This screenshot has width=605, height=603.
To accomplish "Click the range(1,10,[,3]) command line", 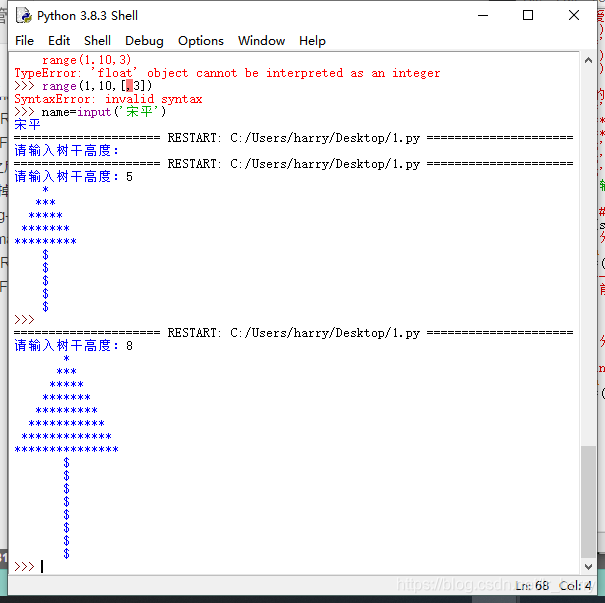I will (83, 86).
